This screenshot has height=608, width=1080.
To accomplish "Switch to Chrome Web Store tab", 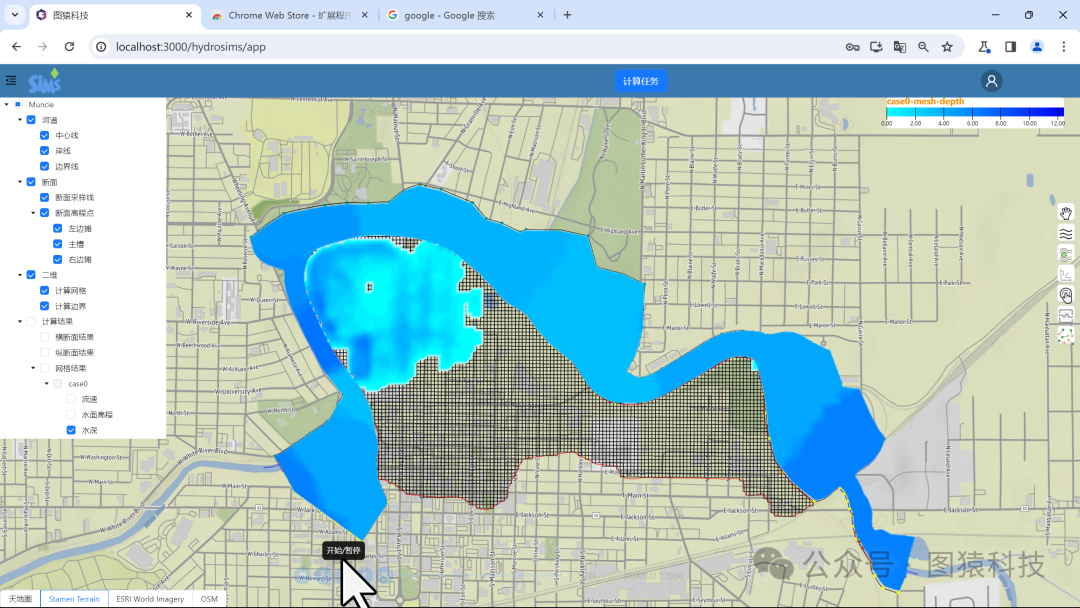I will point(289,15).
